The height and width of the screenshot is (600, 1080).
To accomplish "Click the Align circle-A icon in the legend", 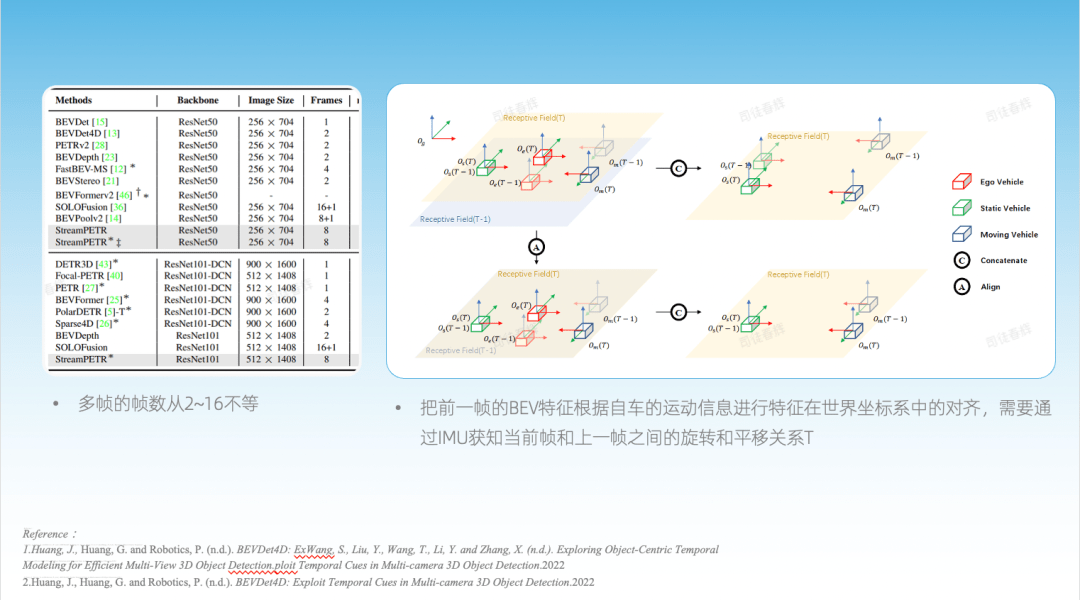I will coord(961,286).
